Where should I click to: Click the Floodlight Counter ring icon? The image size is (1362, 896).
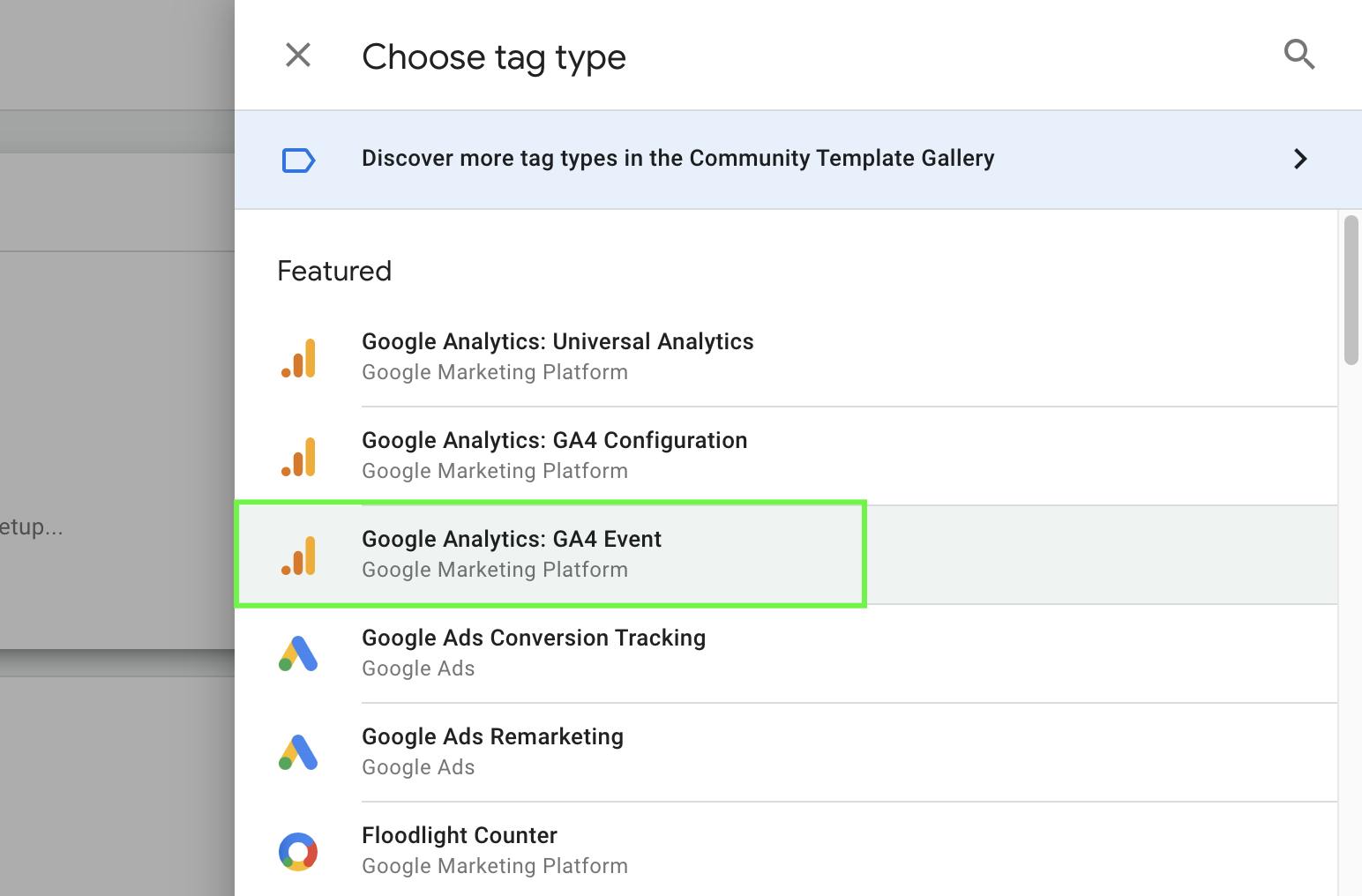[x=298, y=852]
